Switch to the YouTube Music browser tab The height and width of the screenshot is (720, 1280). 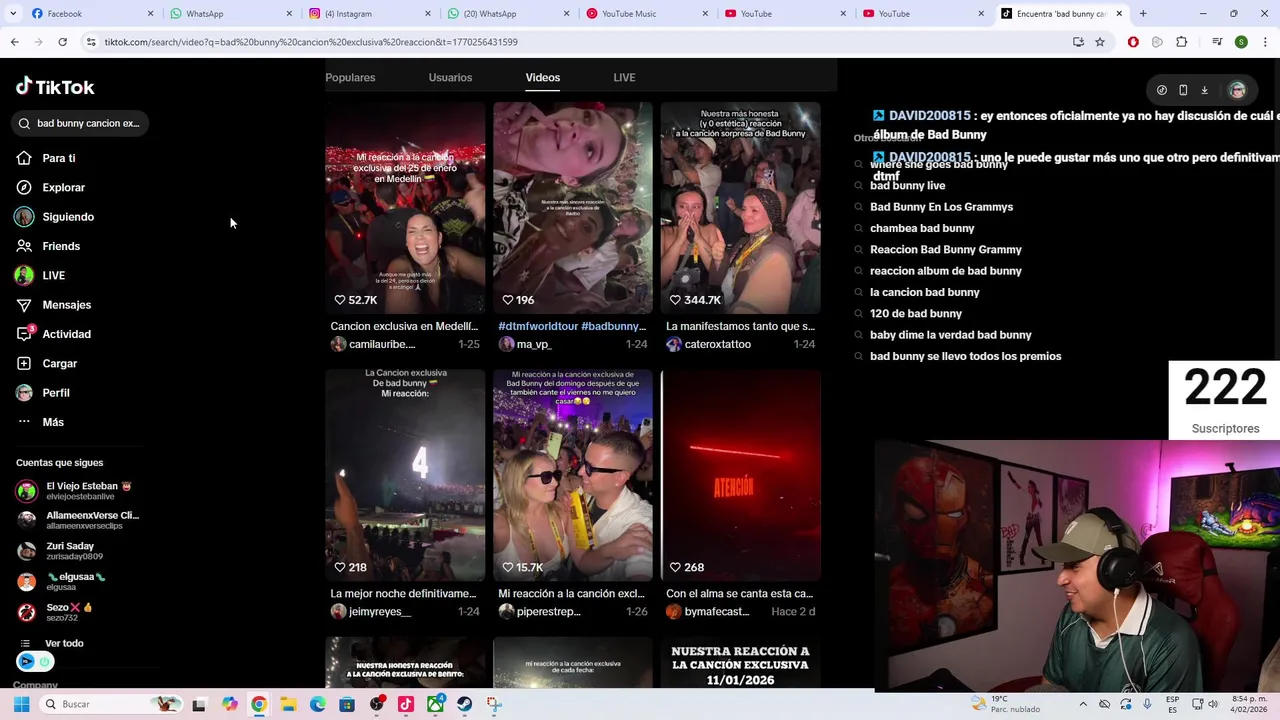[645, 14]
